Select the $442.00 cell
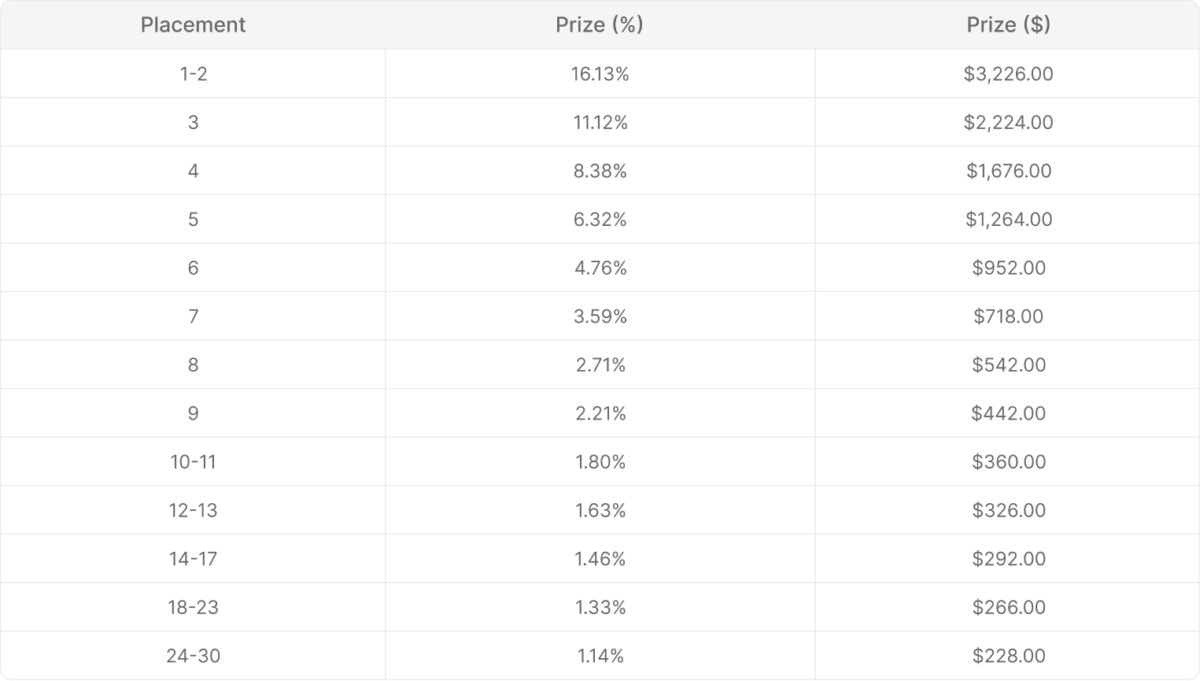The height and width of the screenshot is (681, 1200). coord(1008,413)
